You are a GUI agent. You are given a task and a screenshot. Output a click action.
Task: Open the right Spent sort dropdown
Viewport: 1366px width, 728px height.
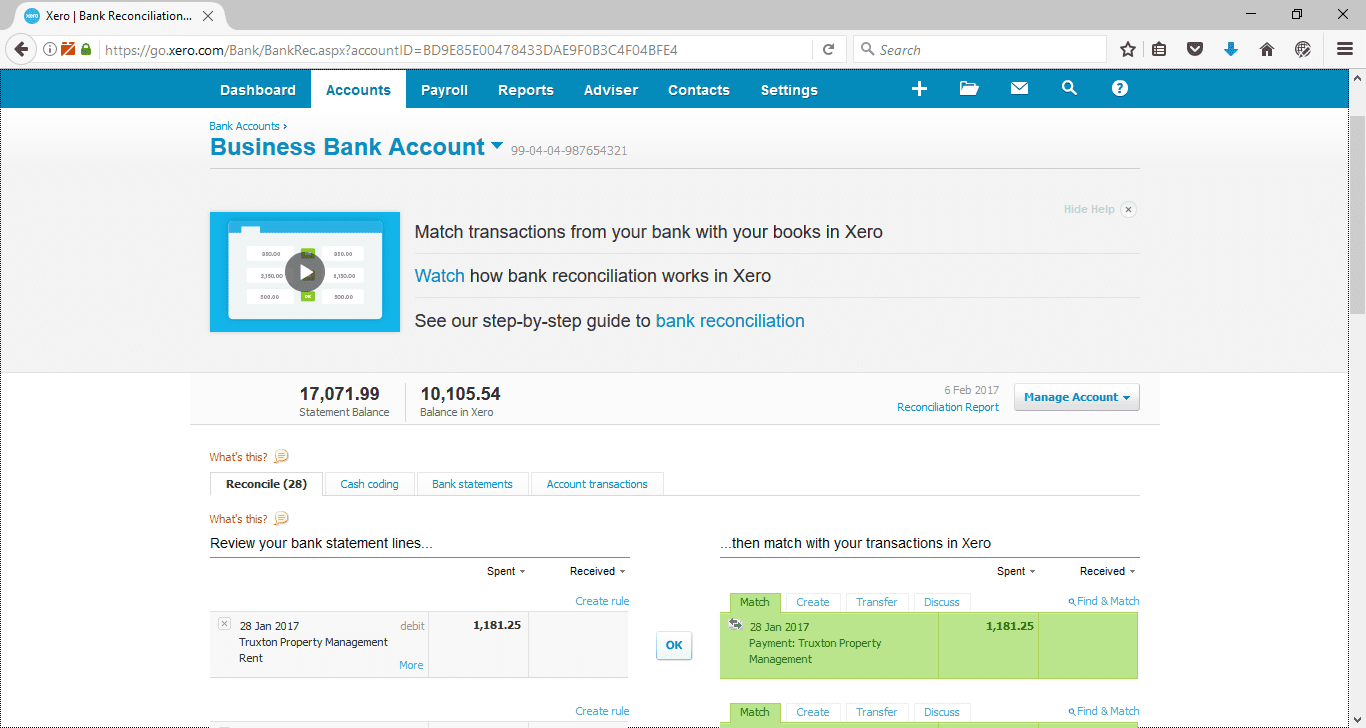[1016, 571]
